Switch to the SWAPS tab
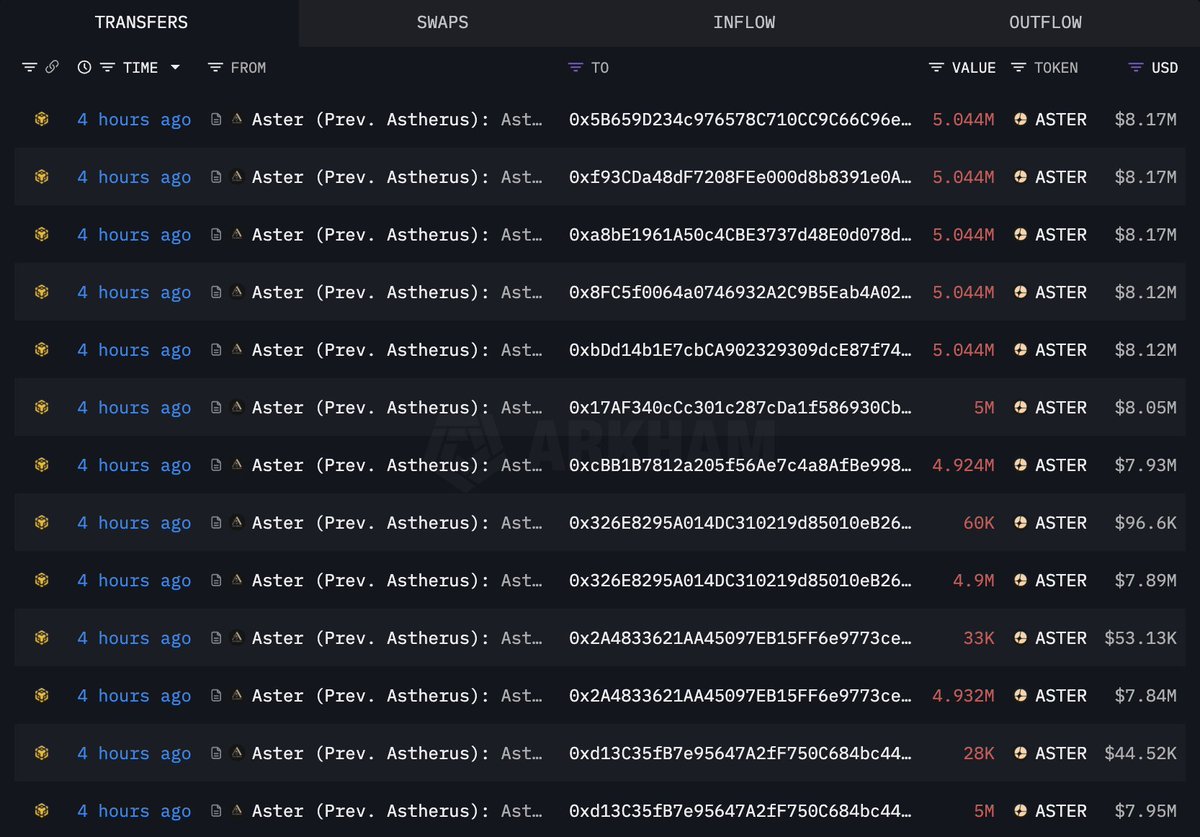This screenshot has width=1200, height=837. [442, 22]
